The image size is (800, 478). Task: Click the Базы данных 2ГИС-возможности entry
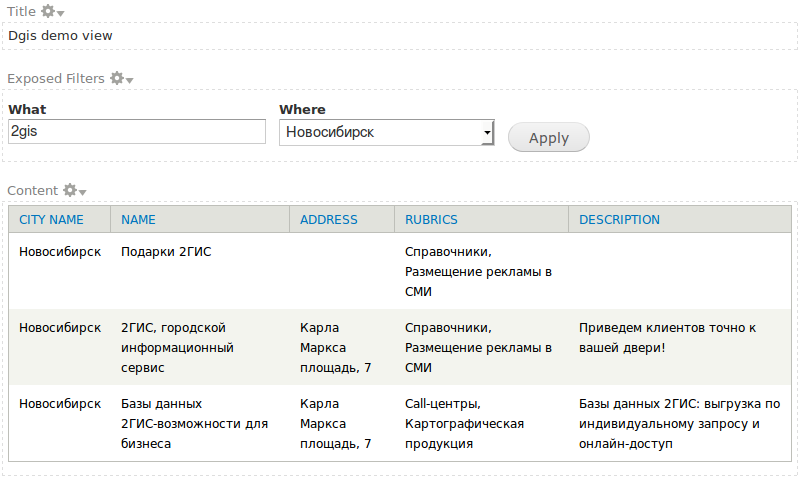point(194,423)
